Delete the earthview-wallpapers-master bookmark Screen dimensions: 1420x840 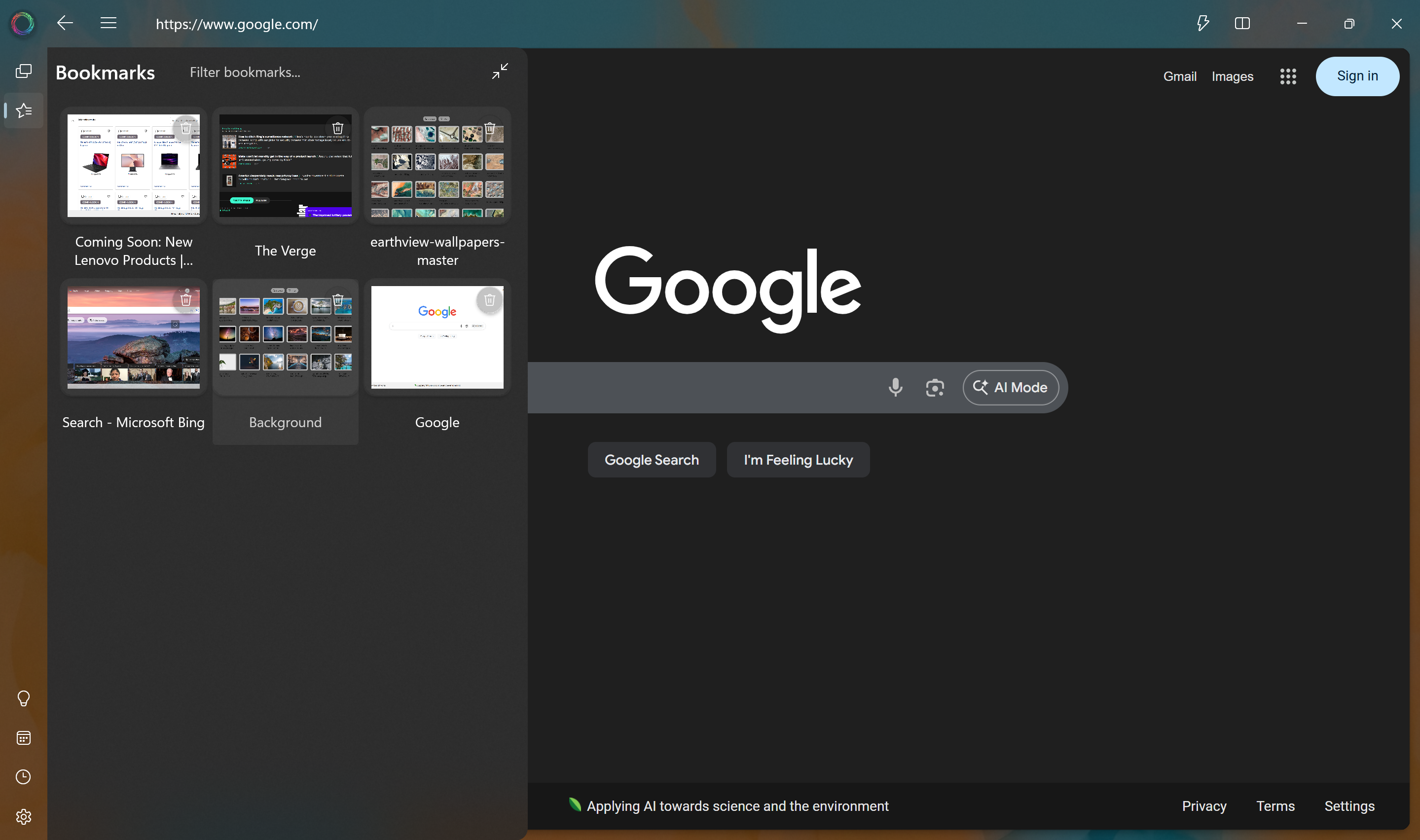click(490, 128)
